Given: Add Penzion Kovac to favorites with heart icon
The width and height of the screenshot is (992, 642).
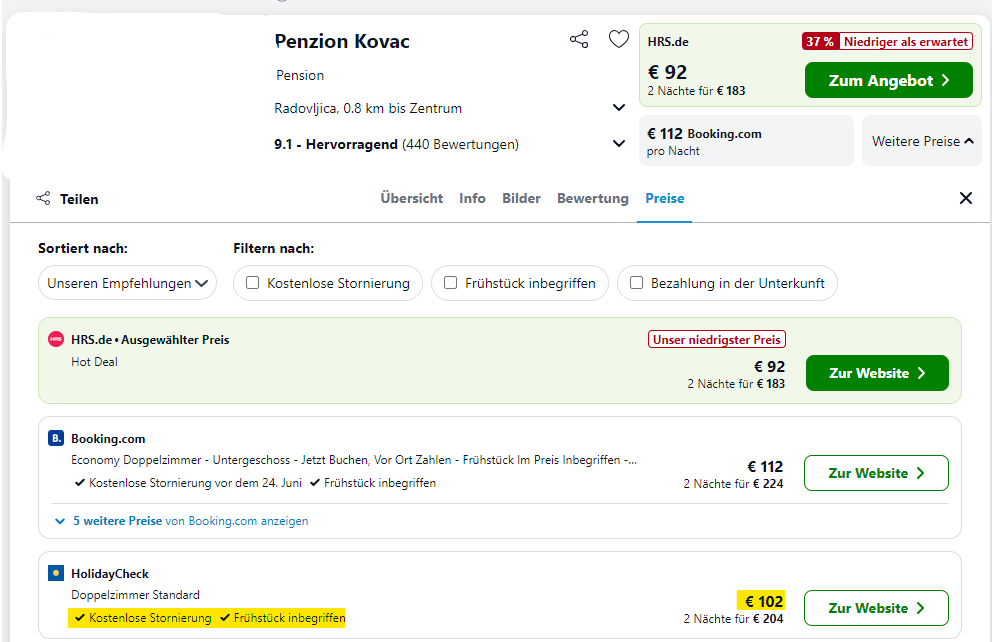Looking at the screenshot, I should [619, 39].
